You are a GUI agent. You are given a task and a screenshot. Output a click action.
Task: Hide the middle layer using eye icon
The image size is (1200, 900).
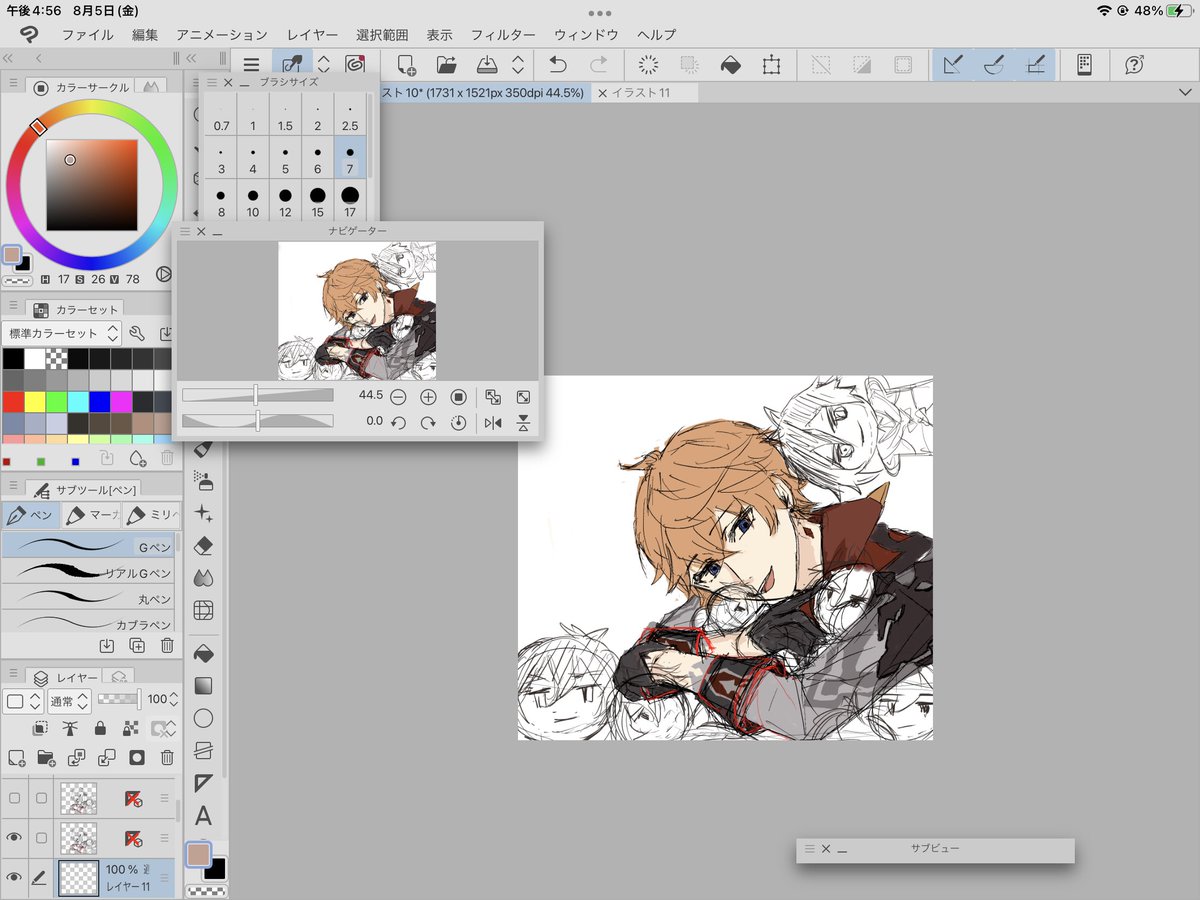click(x=14, y=837)
